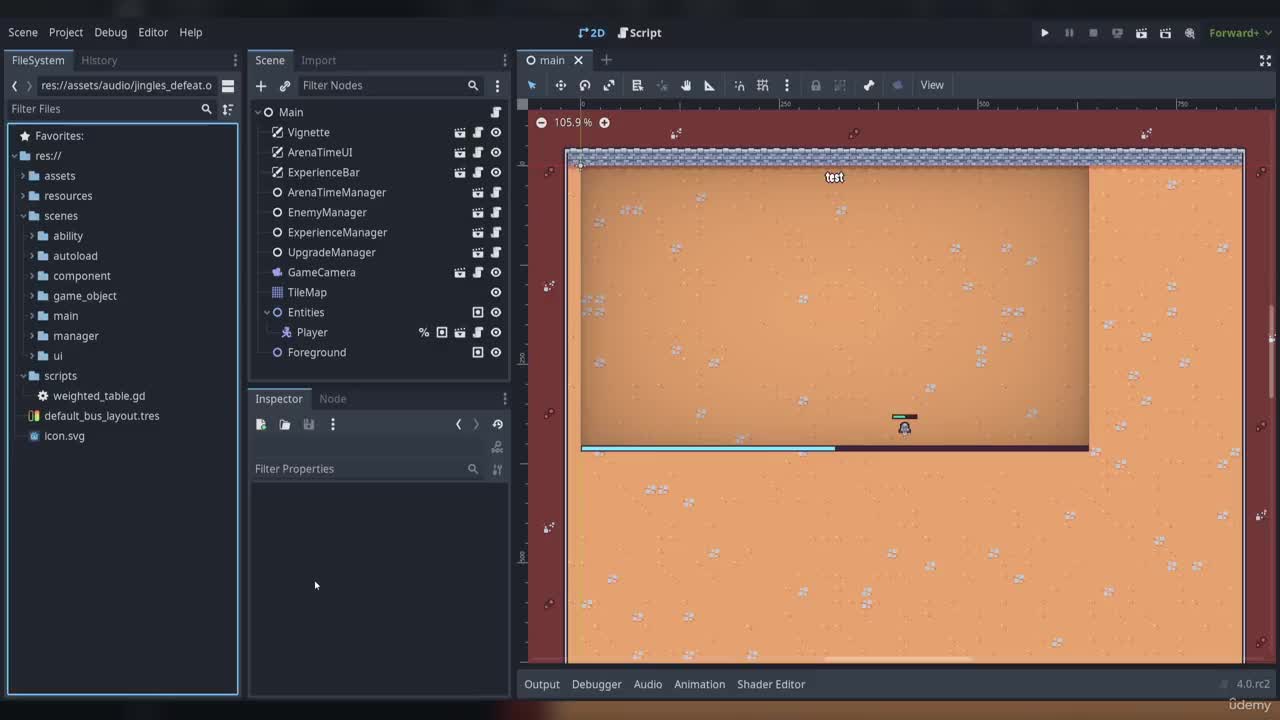This screenshot has height=720, width=1280.
Task: Open the Editor menu
Action: [153, 32]
